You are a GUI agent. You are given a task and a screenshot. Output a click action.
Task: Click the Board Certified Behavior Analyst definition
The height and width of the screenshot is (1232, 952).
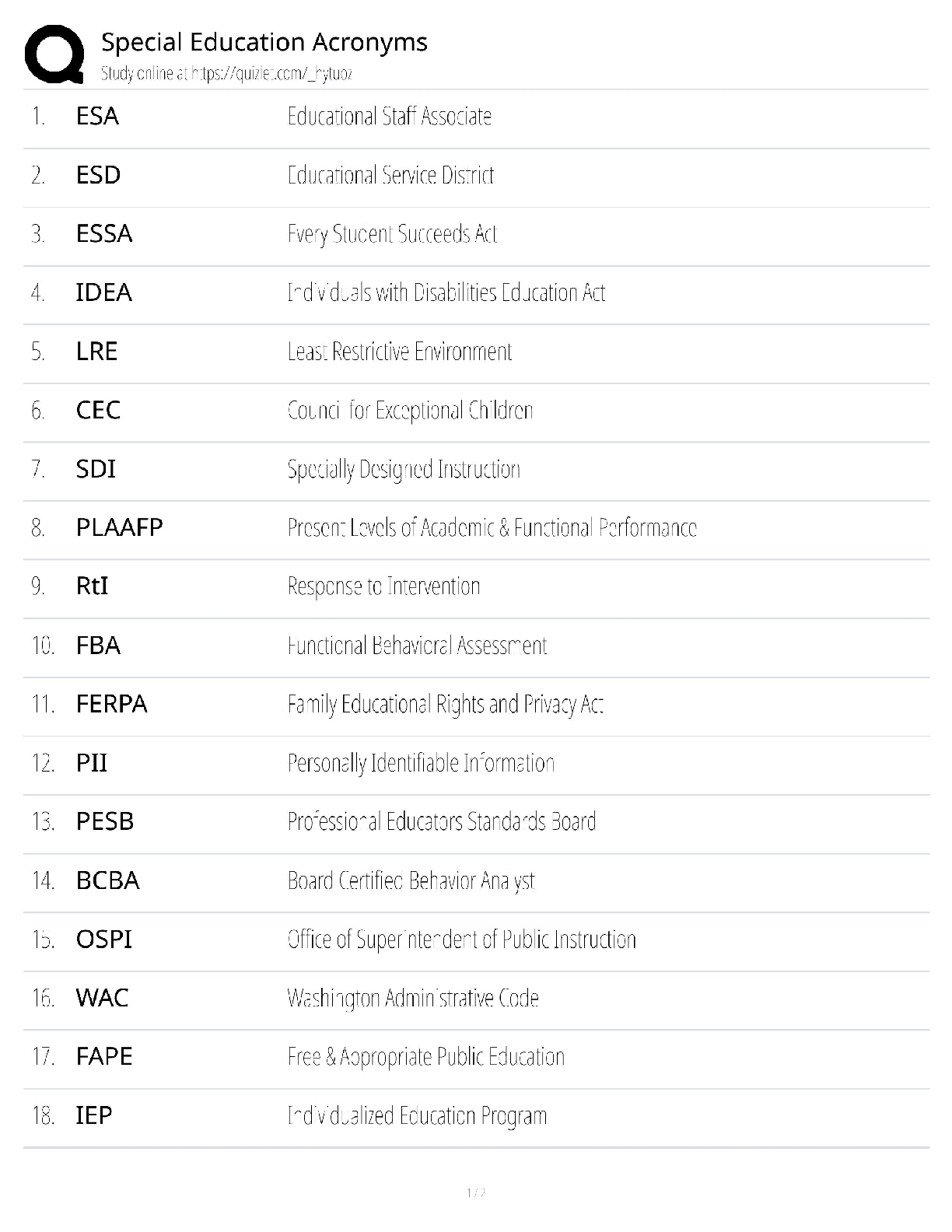coord(411,880)
